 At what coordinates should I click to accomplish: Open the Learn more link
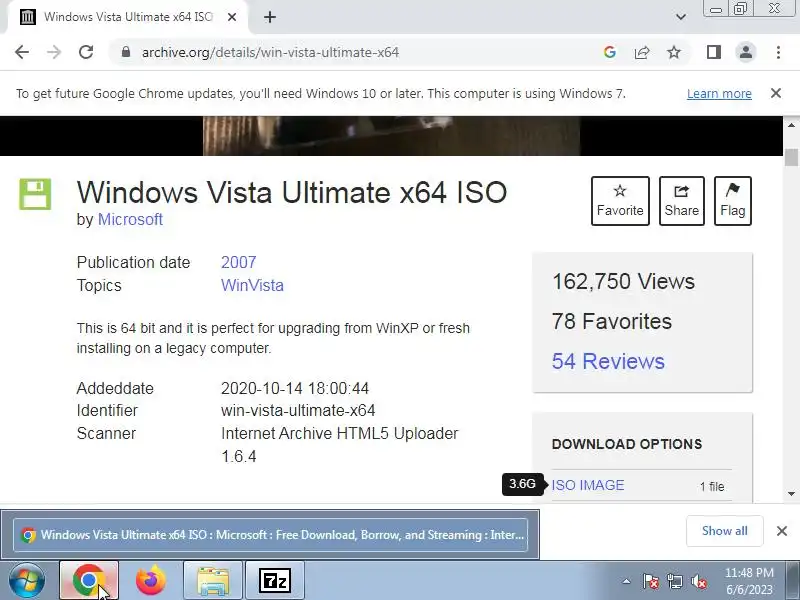coord(719,94)
